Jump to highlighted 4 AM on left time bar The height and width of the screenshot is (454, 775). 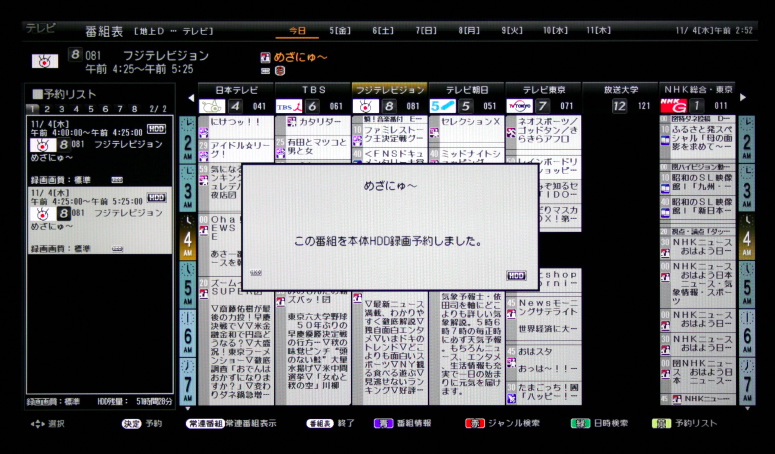[x=187, y=237]
